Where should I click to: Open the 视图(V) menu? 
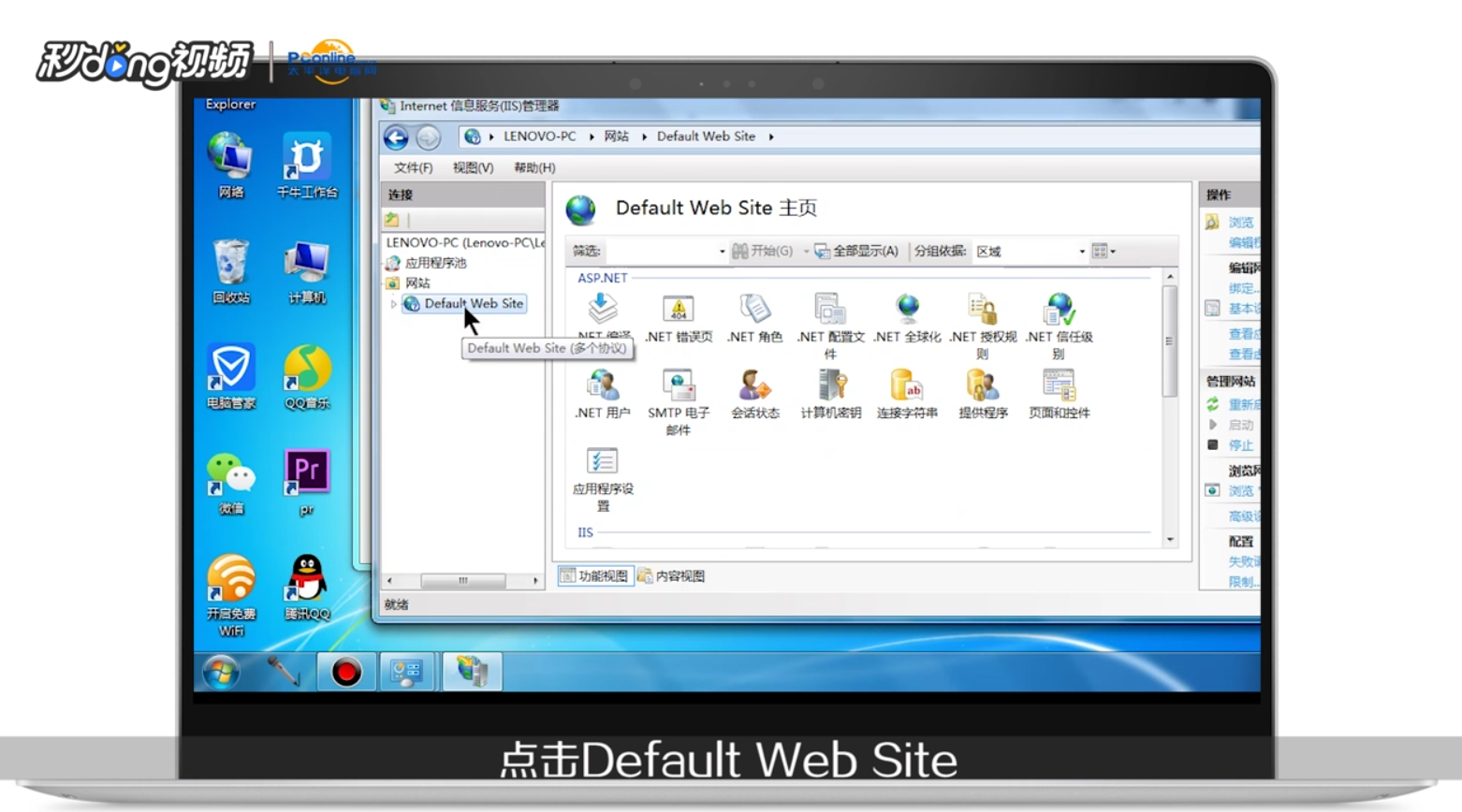[473, 167]
